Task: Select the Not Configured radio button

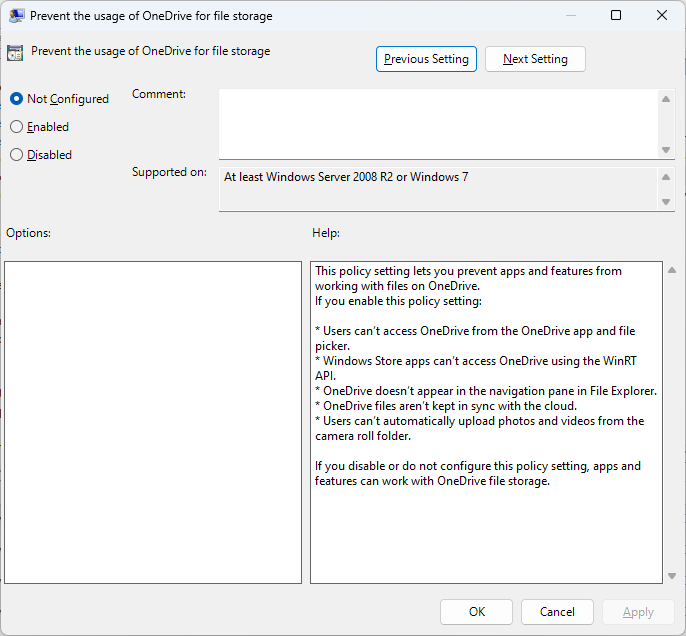Action: coord(16,99)
